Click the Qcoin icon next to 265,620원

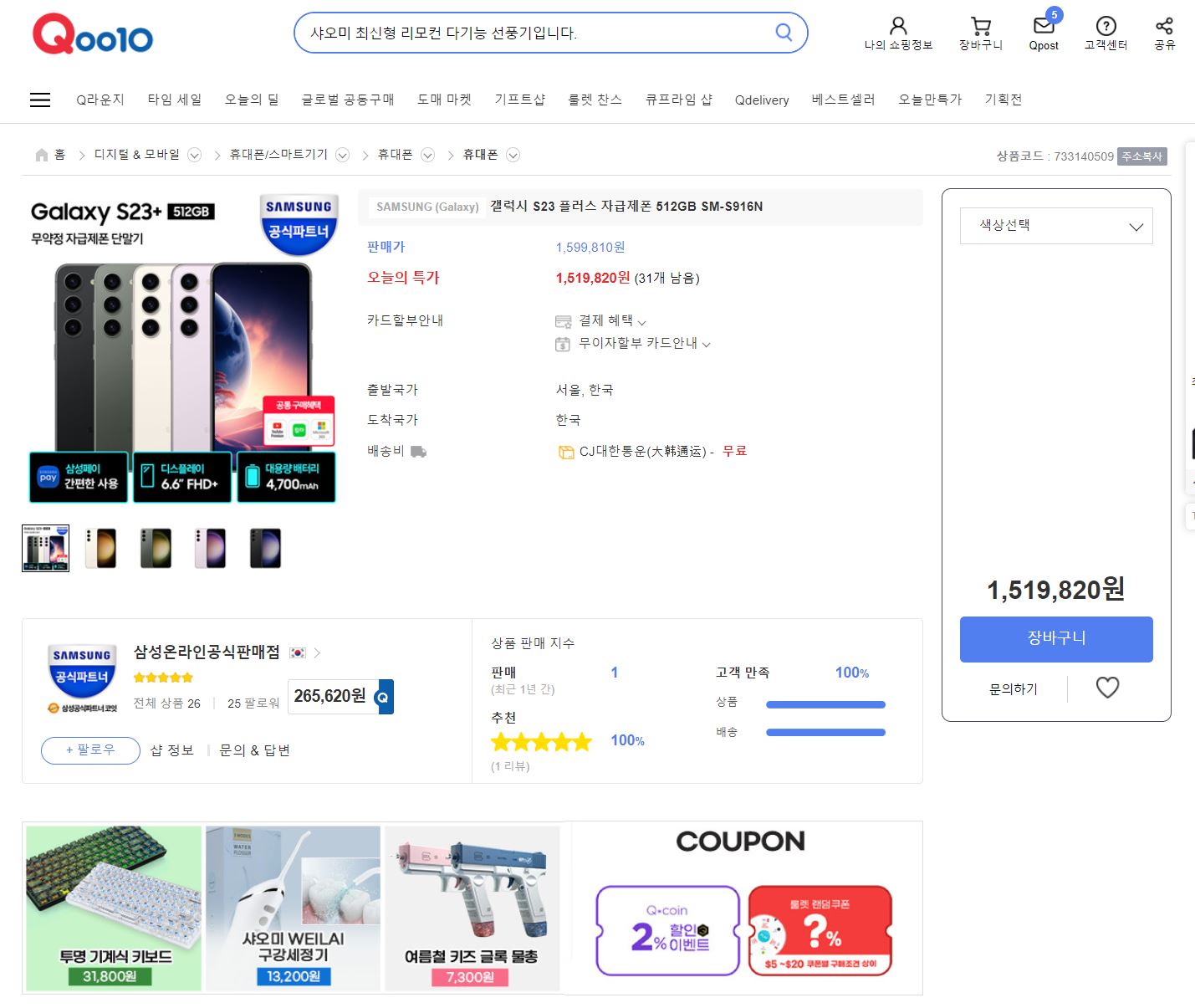(x=383, y=696)
